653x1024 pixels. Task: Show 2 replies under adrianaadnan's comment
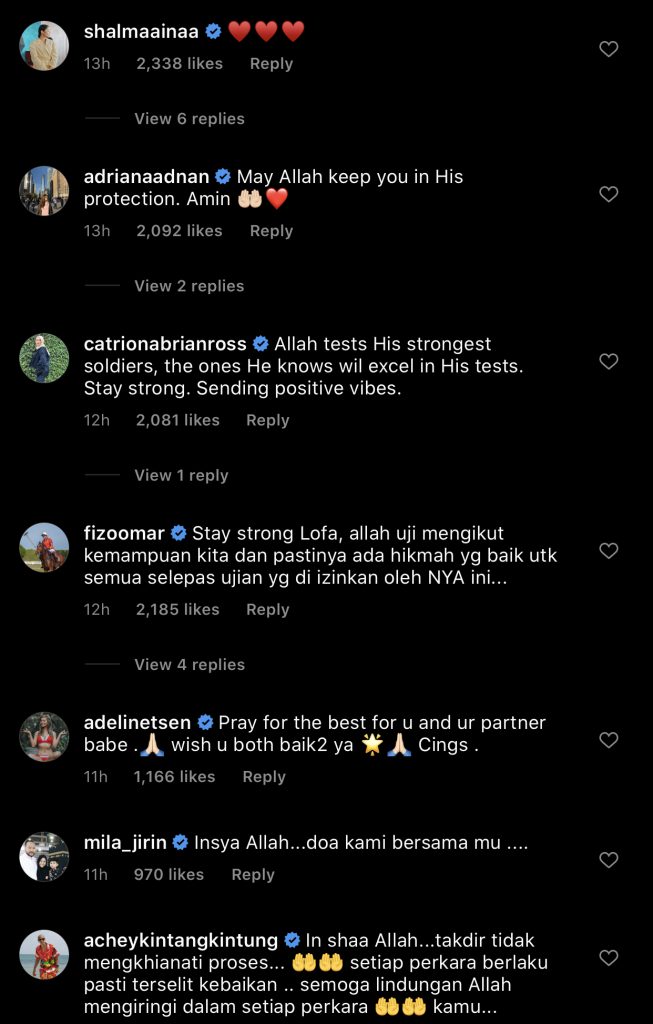point(189,286)
